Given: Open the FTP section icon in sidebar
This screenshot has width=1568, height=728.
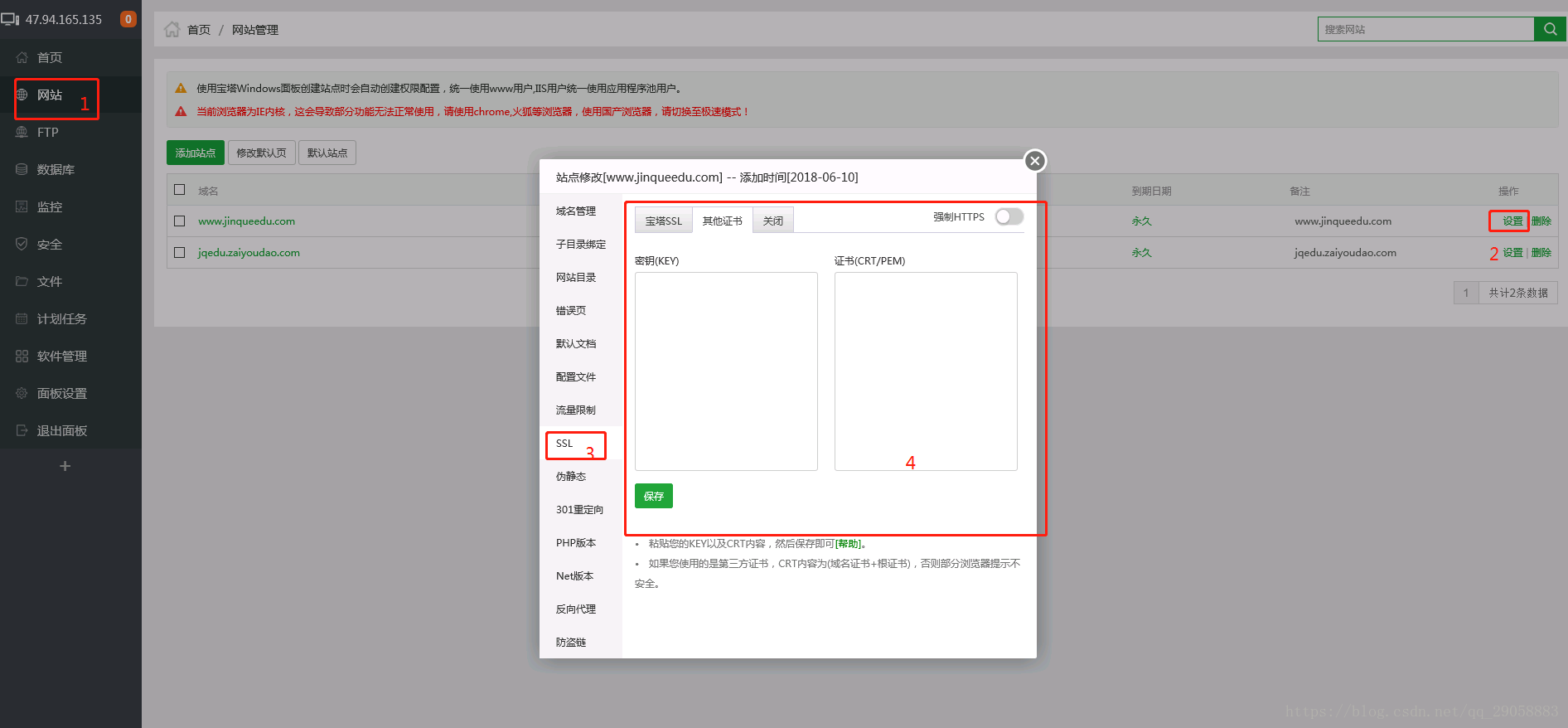Looking at the screenshot, I should (22, 133).
